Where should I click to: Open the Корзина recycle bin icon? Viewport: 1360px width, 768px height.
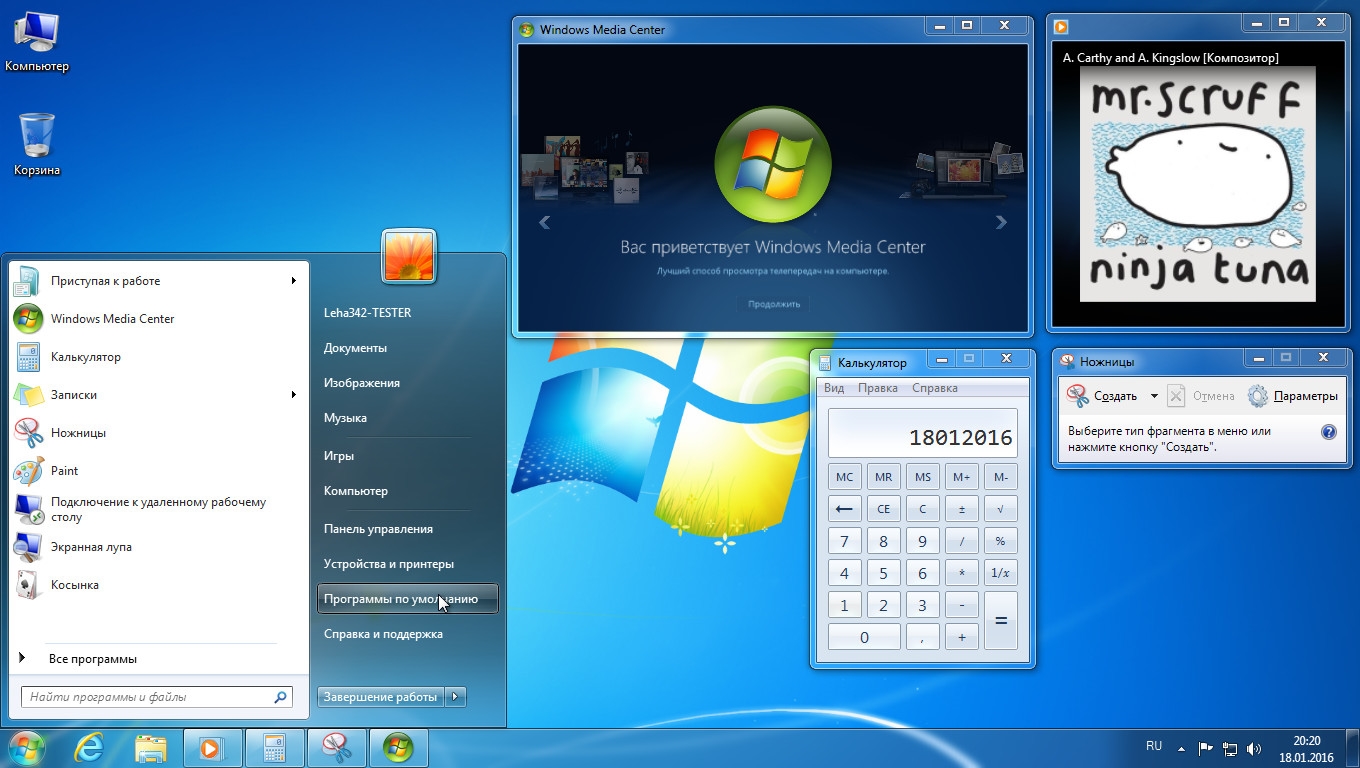pos(37,145)
